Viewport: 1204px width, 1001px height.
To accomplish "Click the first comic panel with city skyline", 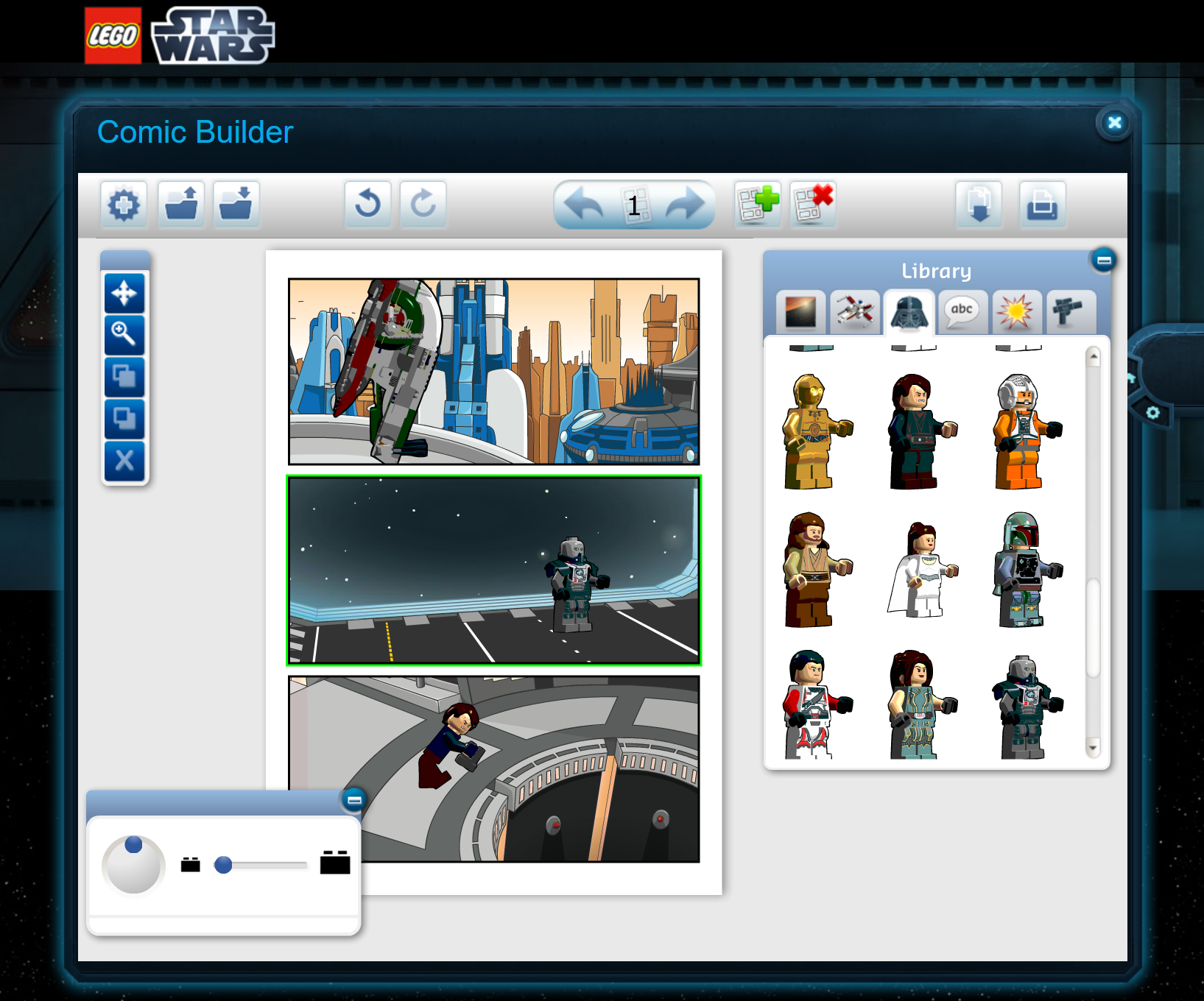I will [493, 372].
